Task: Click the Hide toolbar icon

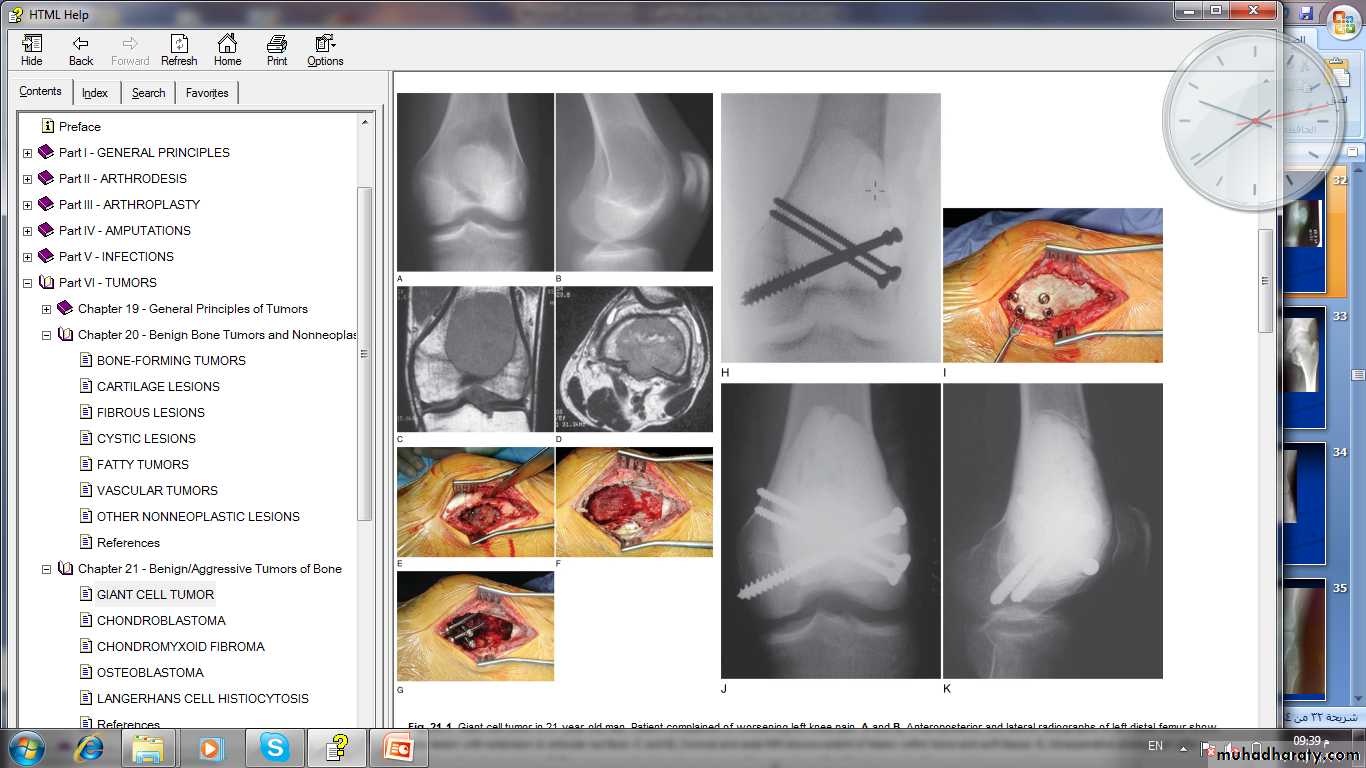Action: pos(32,50)
